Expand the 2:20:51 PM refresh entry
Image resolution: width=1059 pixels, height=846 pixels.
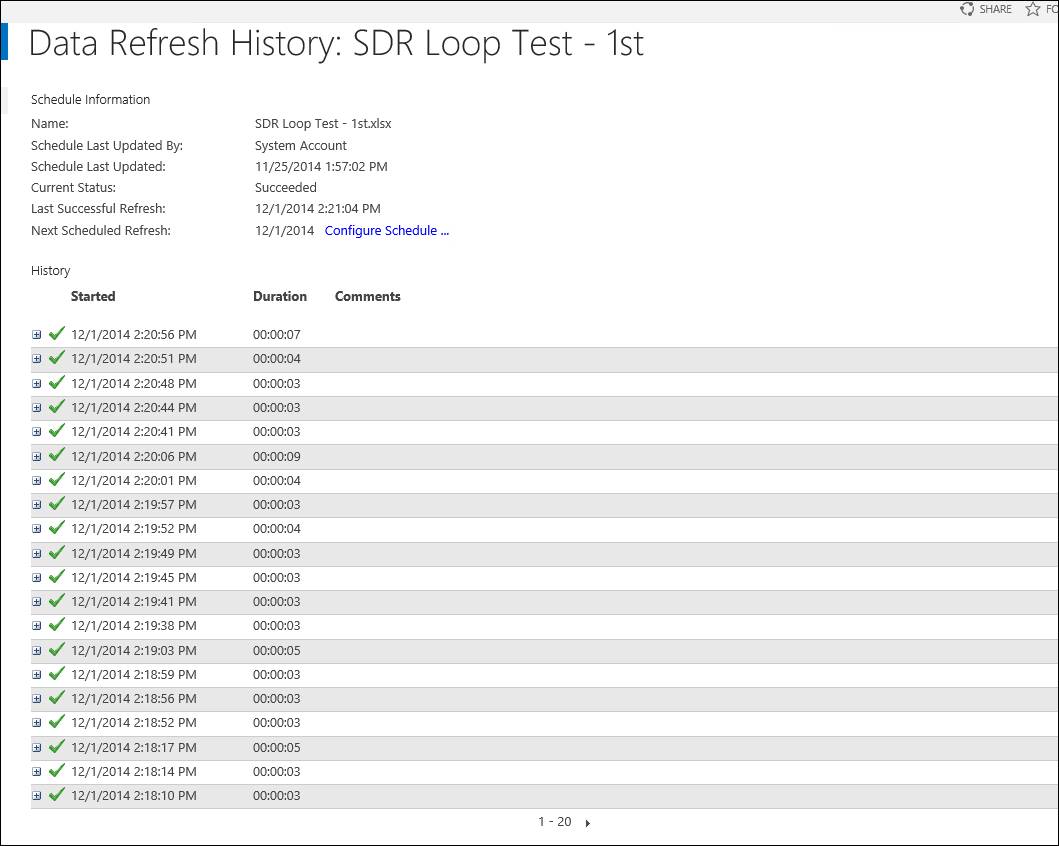pyautogui.click(x=36, y=359)
